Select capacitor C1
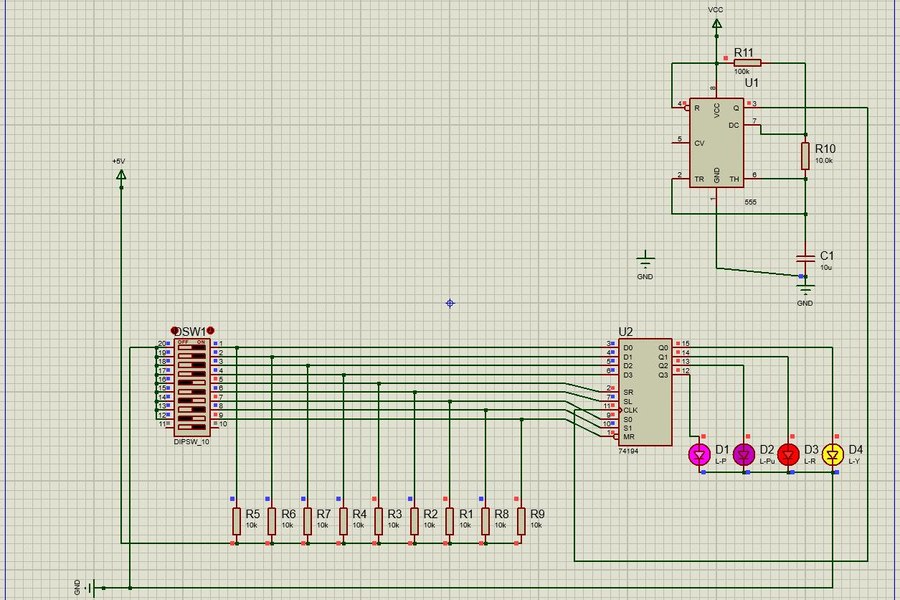The width and height of the screenshot is (900, 600). coord(805,257)
